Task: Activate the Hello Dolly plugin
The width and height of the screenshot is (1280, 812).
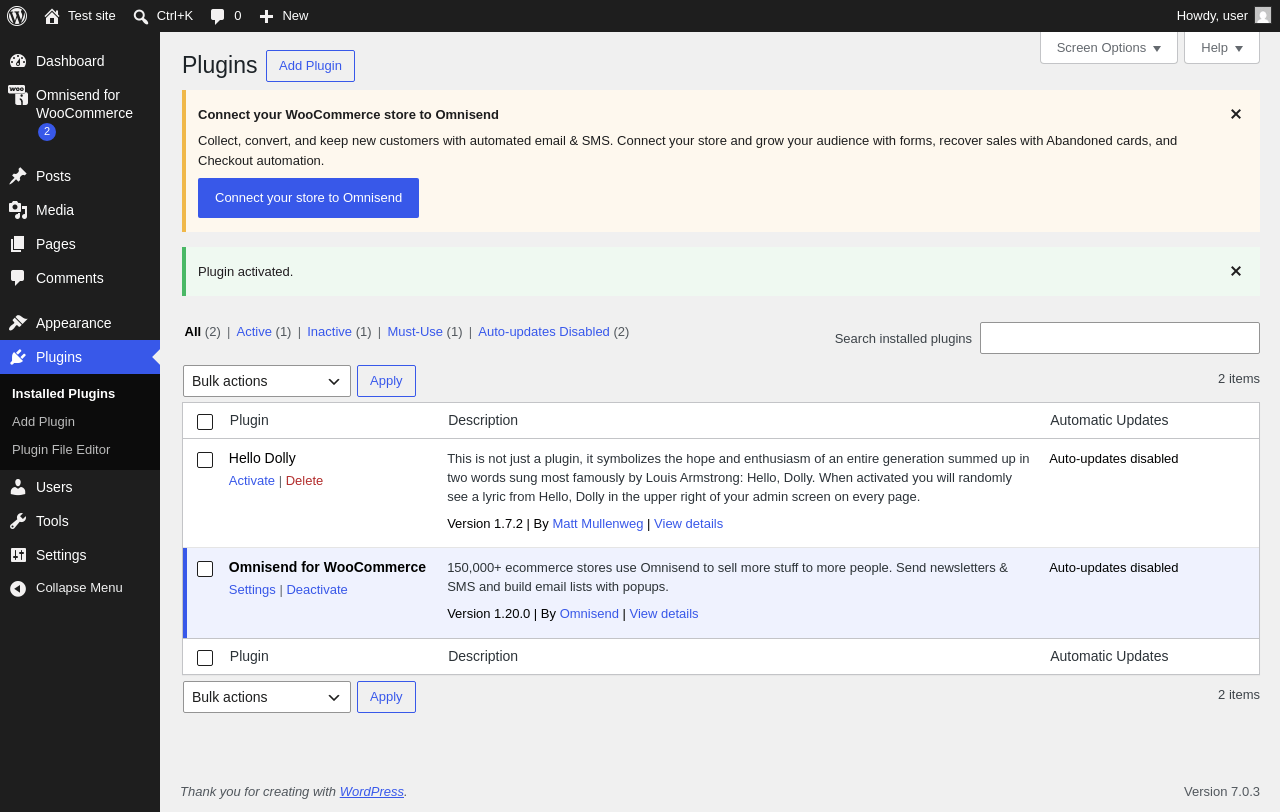Action: (x=252, y=480)
